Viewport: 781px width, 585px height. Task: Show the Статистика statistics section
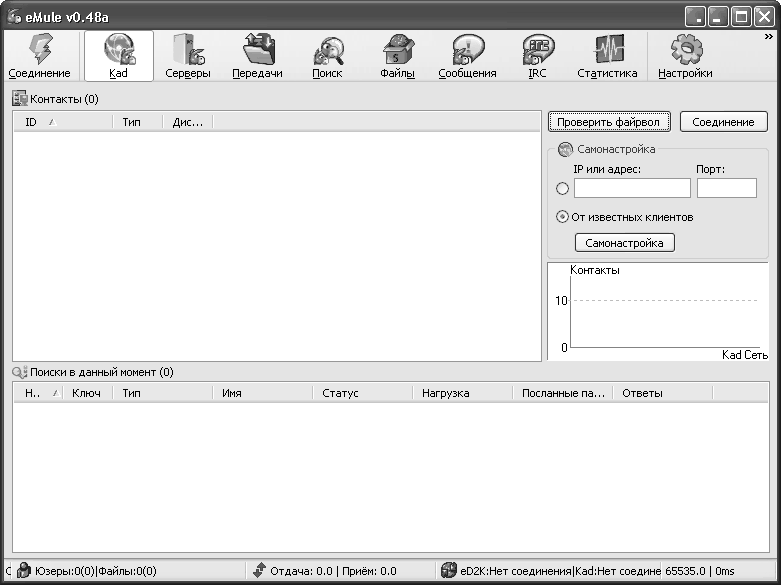[607, 56]
